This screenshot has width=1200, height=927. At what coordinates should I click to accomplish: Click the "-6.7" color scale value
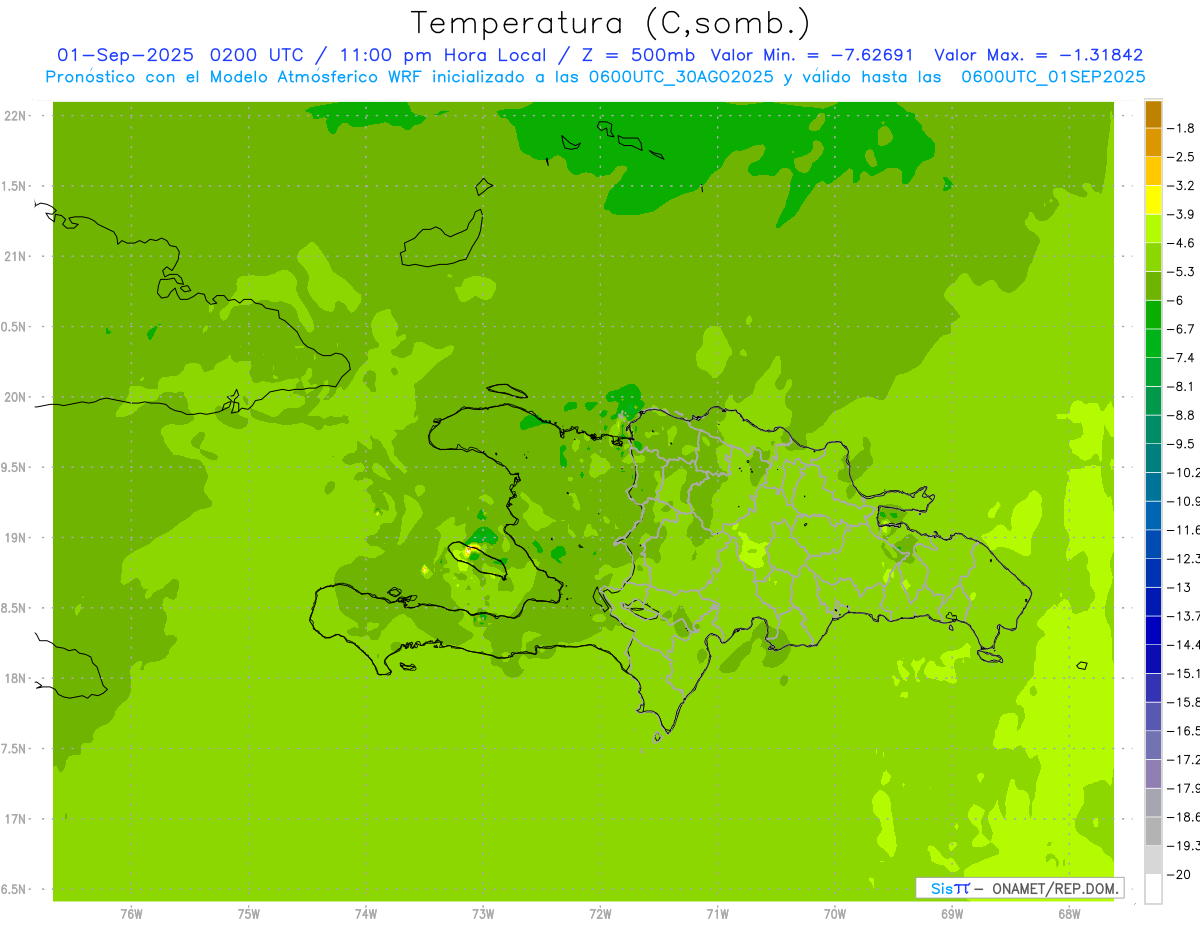tap(1182, 329)
